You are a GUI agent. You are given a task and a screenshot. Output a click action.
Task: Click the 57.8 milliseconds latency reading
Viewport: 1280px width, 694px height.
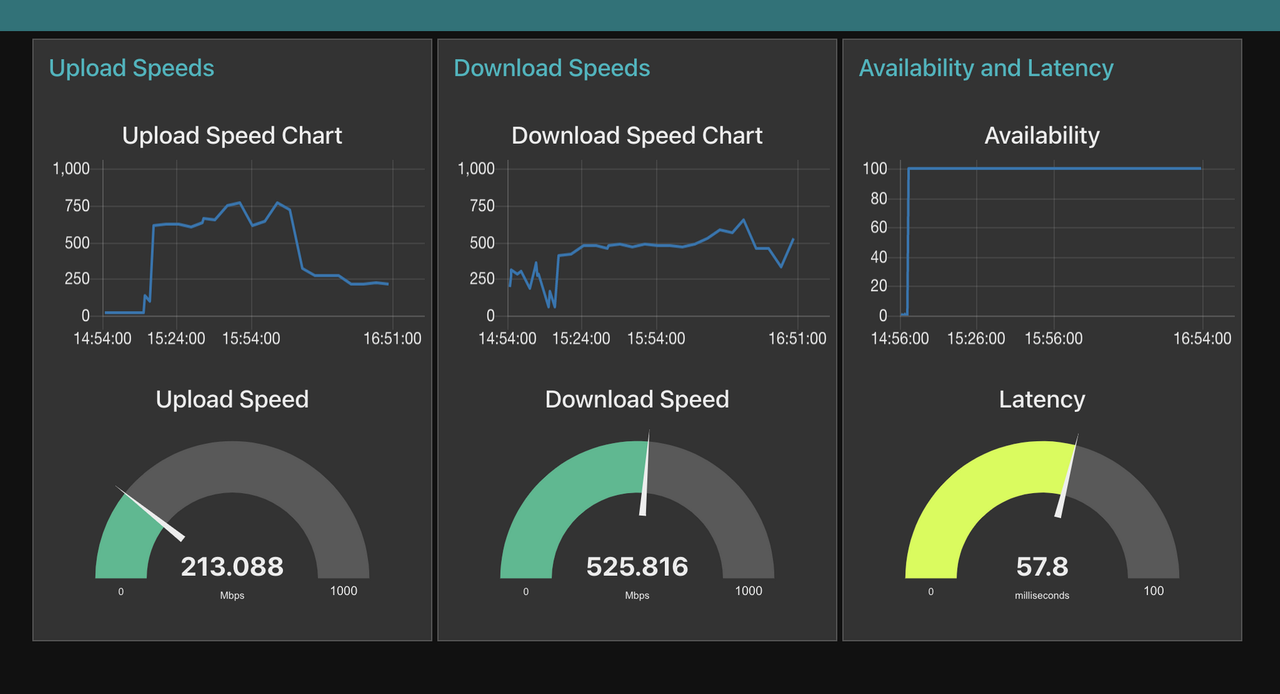(1042, 567)
